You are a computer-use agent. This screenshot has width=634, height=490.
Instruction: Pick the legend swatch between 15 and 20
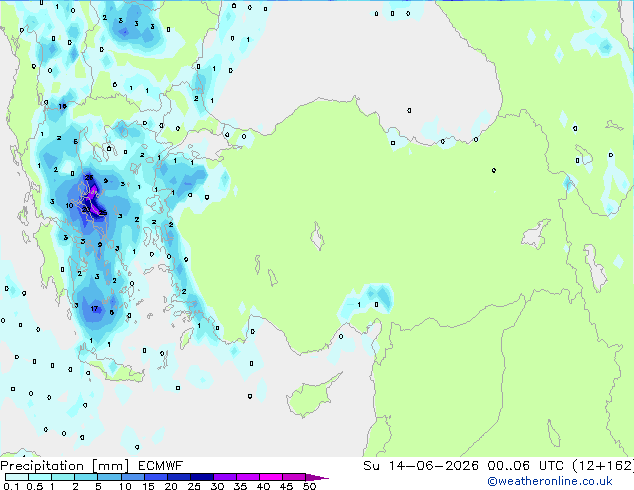coord(155,477)
